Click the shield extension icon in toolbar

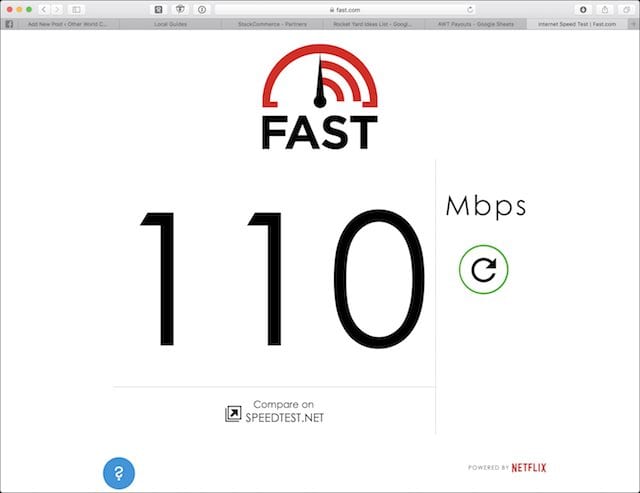click(180, 9)
